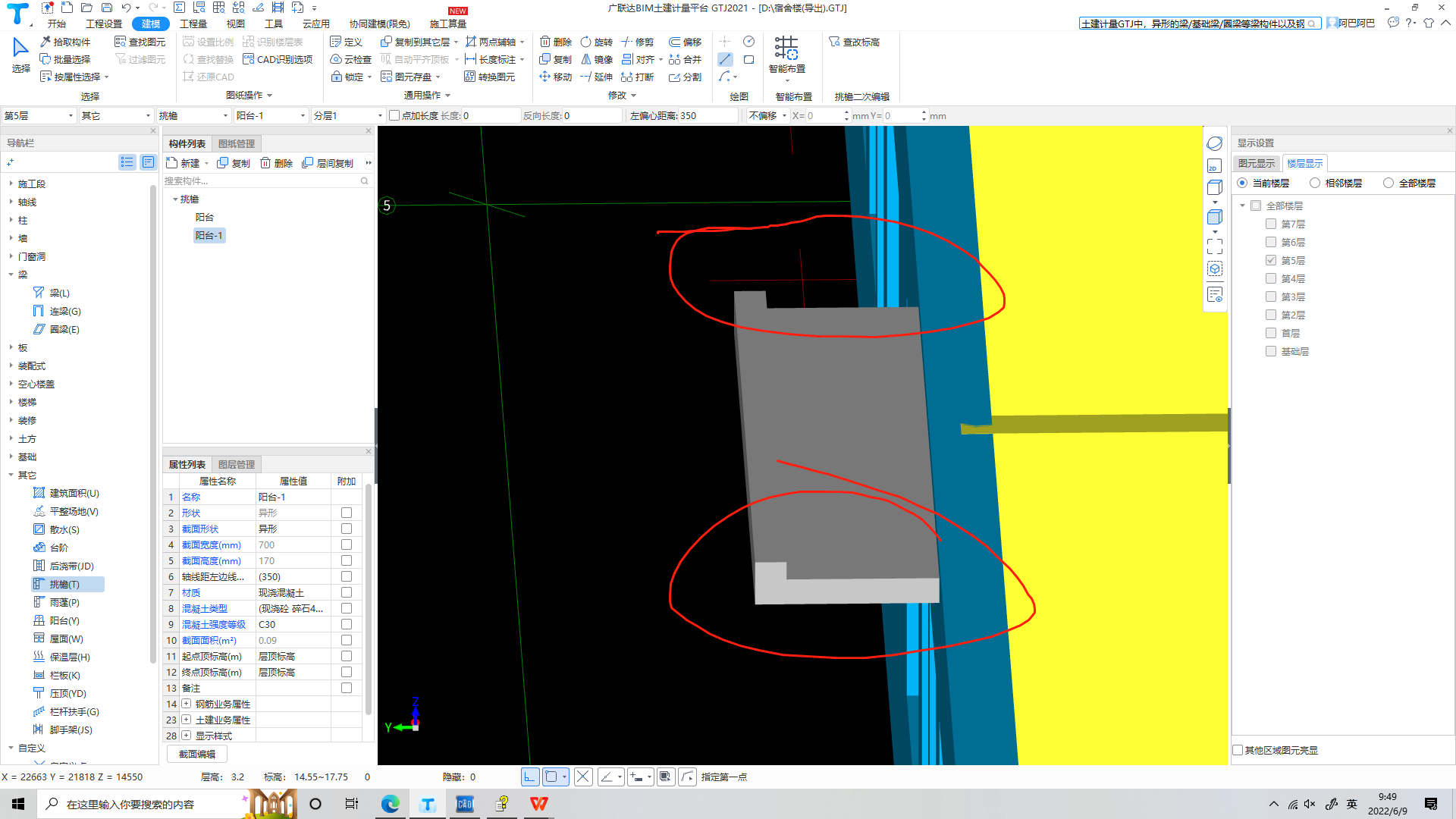Switch to 图元显示 tab
This screenshot has height=819, width=1456.
coord(1257,163)
